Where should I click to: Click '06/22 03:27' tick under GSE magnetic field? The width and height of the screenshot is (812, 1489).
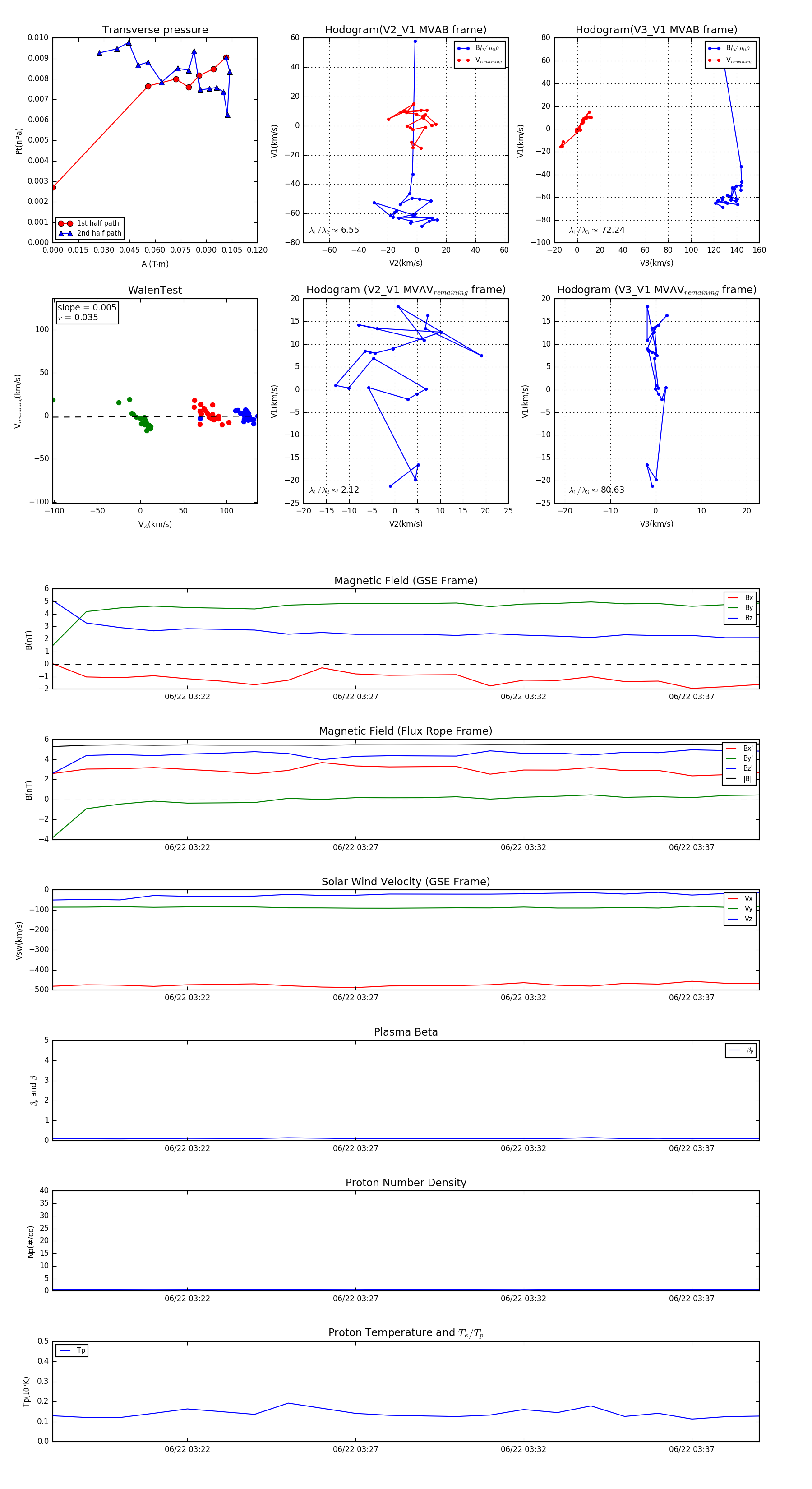pyautogui.click(x=355, y=697)
